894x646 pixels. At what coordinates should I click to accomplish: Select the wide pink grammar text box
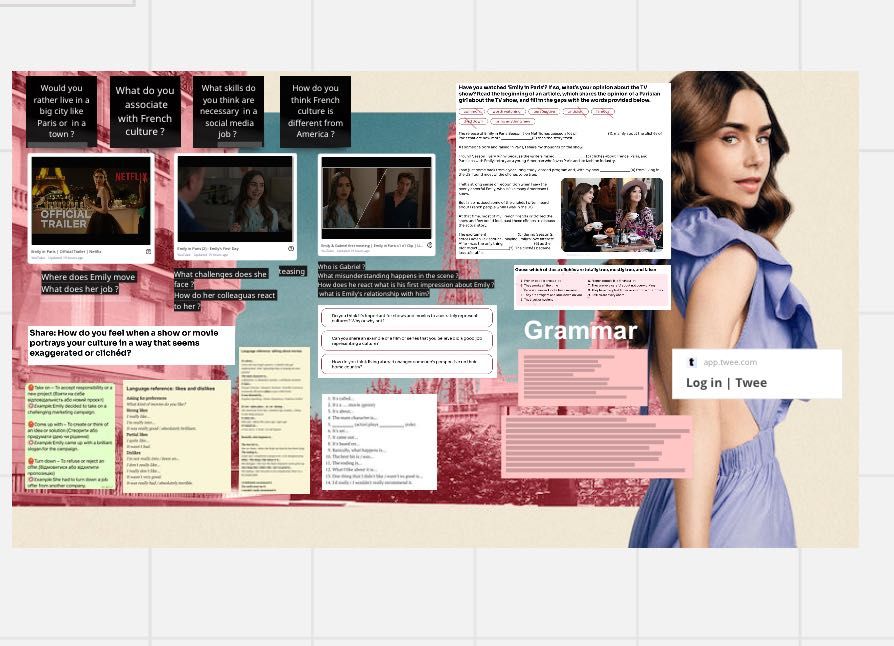(x=597, y=446)
